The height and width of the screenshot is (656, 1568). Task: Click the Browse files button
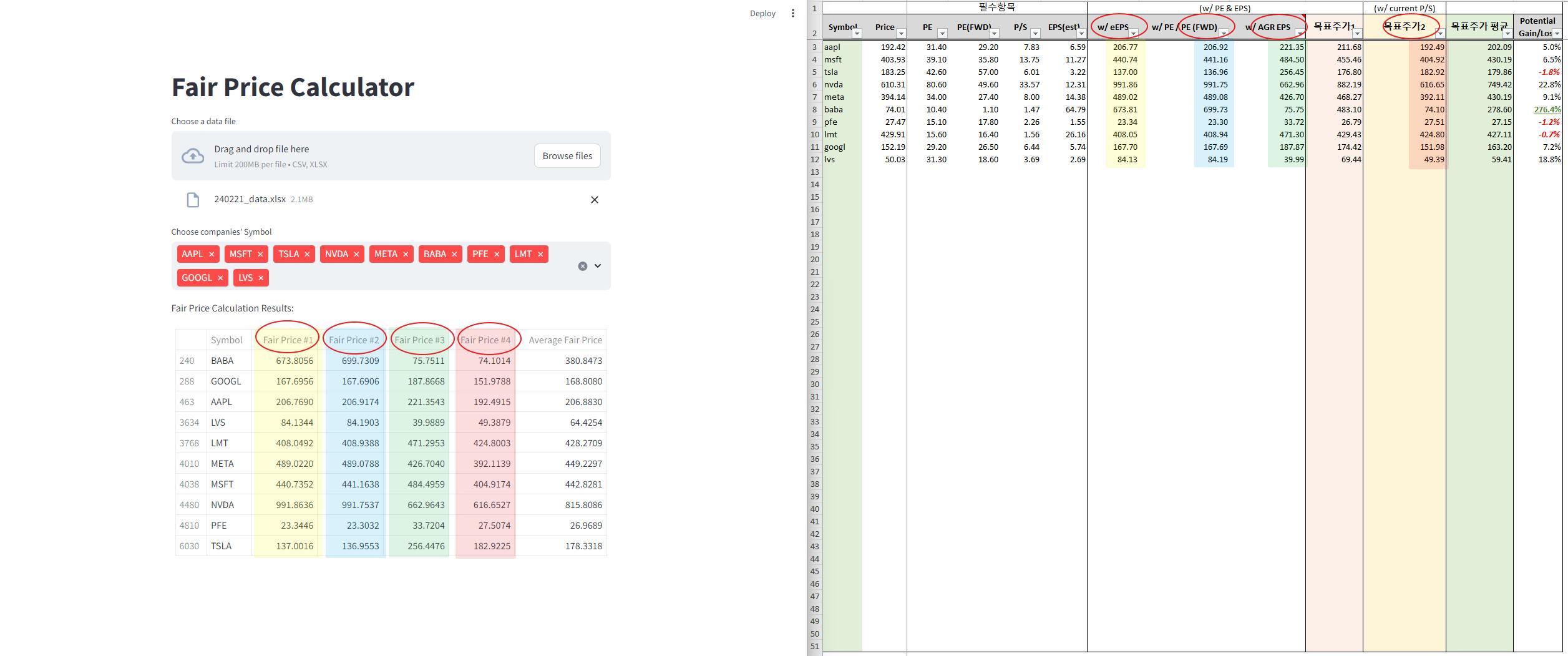[x=567, y=156]
